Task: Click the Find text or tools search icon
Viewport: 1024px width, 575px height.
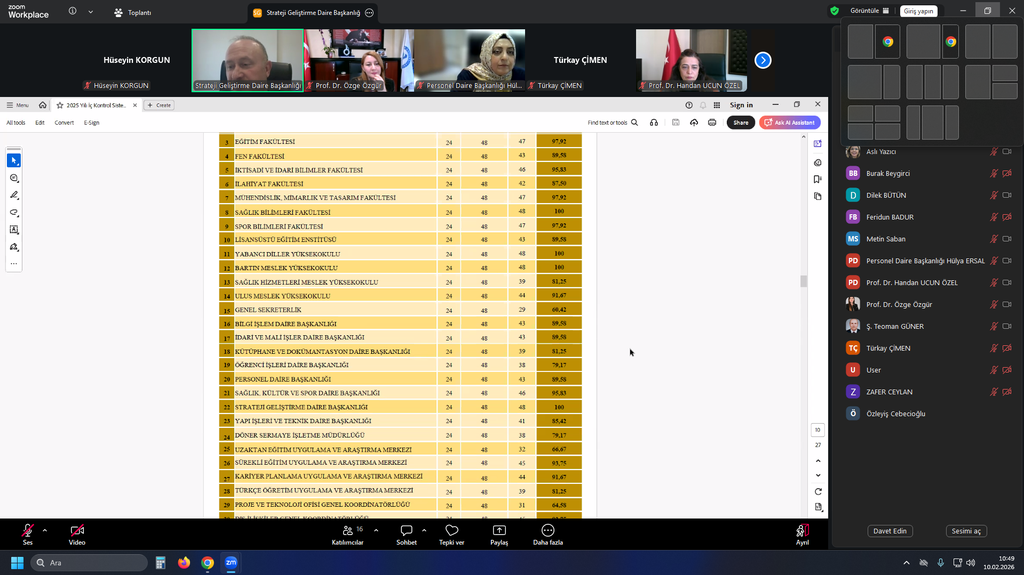Action: (x=634, y=122)
